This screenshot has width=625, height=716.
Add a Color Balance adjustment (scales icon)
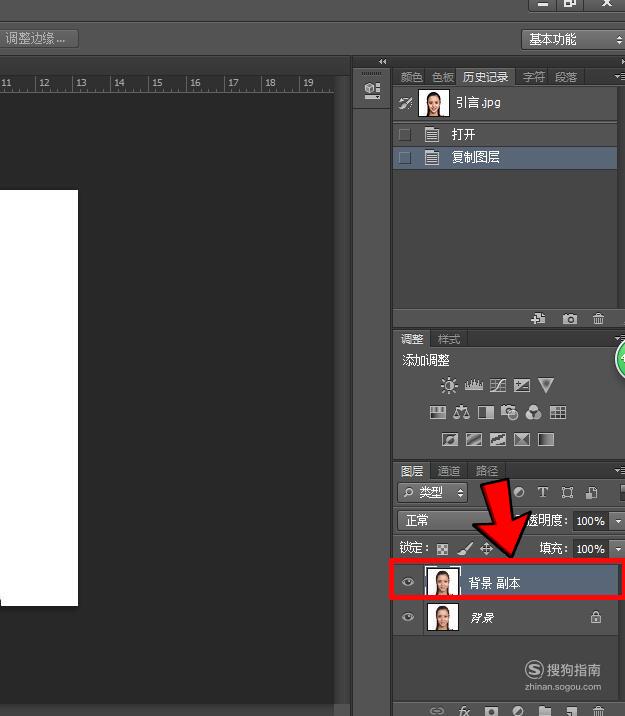pos(462,413)
